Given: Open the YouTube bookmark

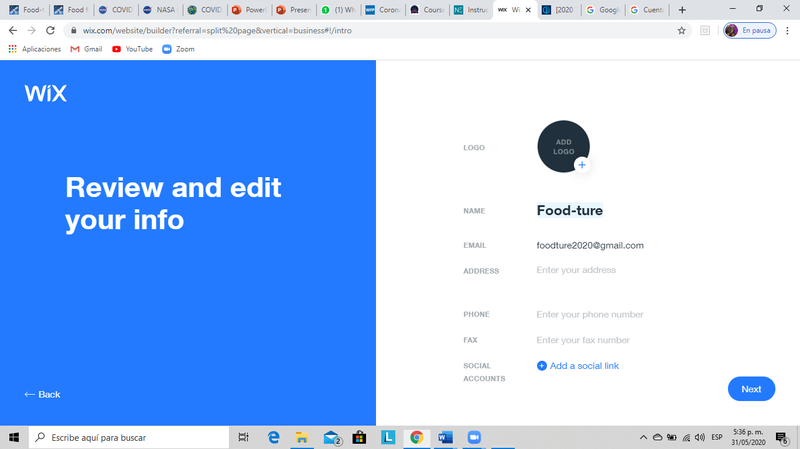Looking at the screenshot, I should click(x=133, y=49).
